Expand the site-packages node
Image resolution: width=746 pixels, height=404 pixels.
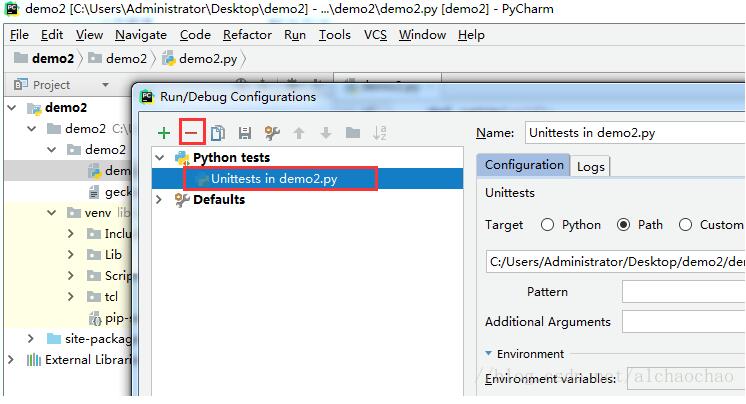click(31, 339)
